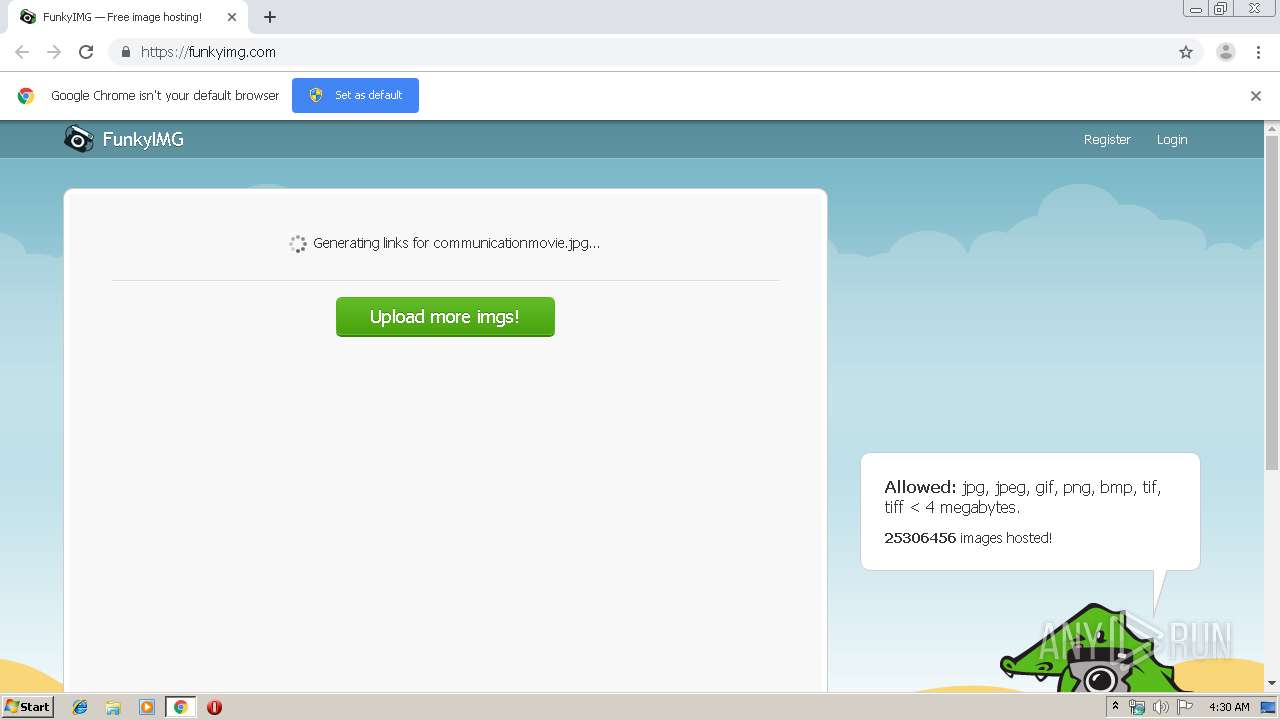
Task: Open the network tray icon
Action: (1137, 707)
